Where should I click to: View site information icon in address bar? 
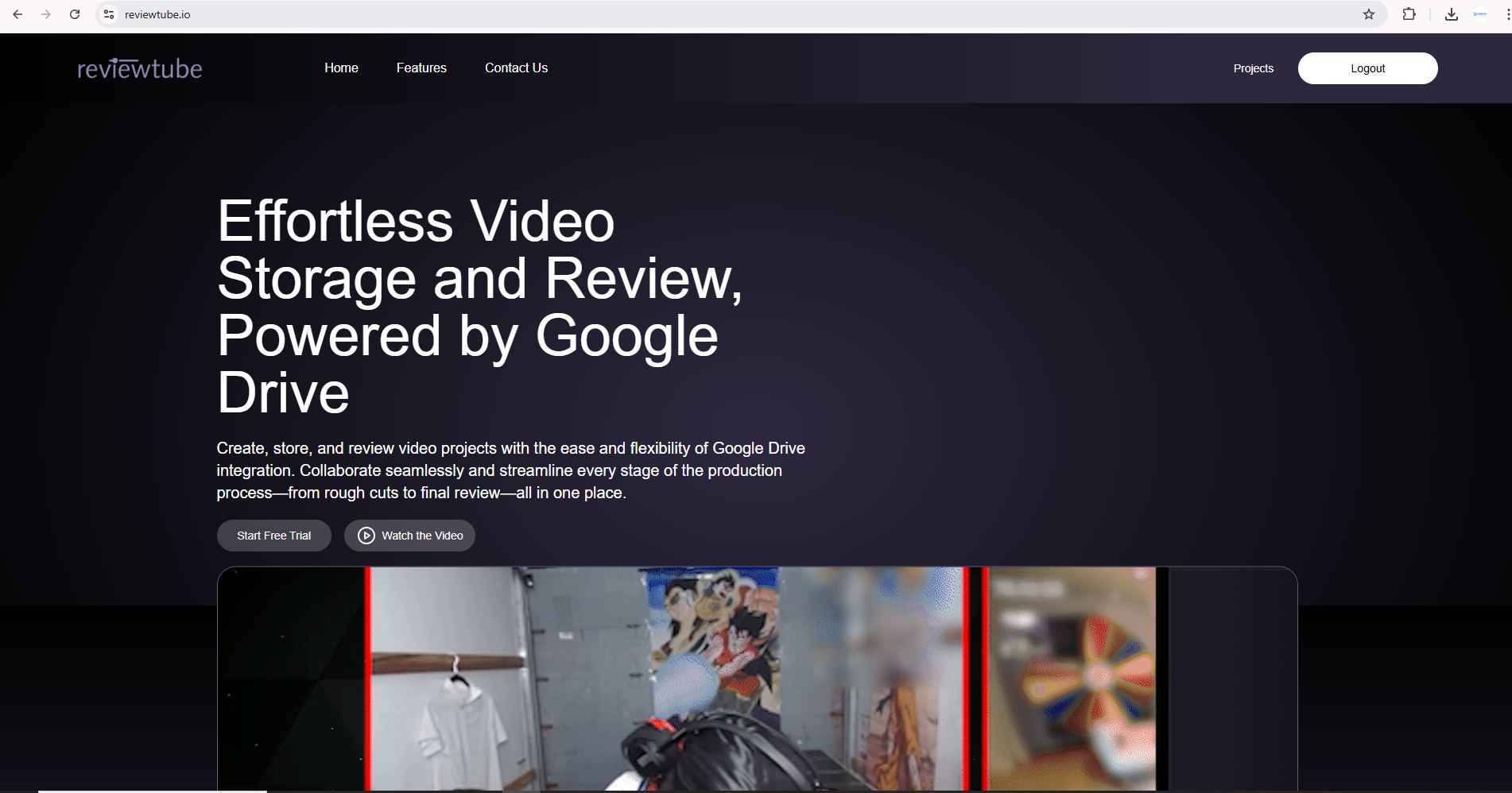pyautogui.click(x=107, y=14)
